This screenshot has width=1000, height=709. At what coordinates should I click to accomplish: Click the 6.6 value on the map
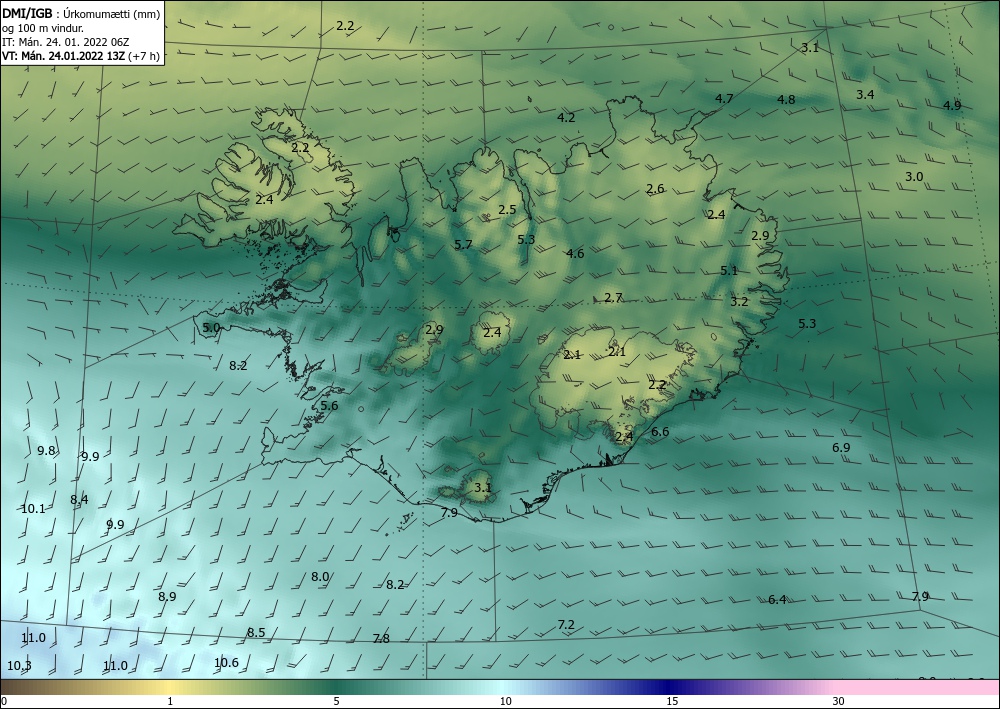660,432
